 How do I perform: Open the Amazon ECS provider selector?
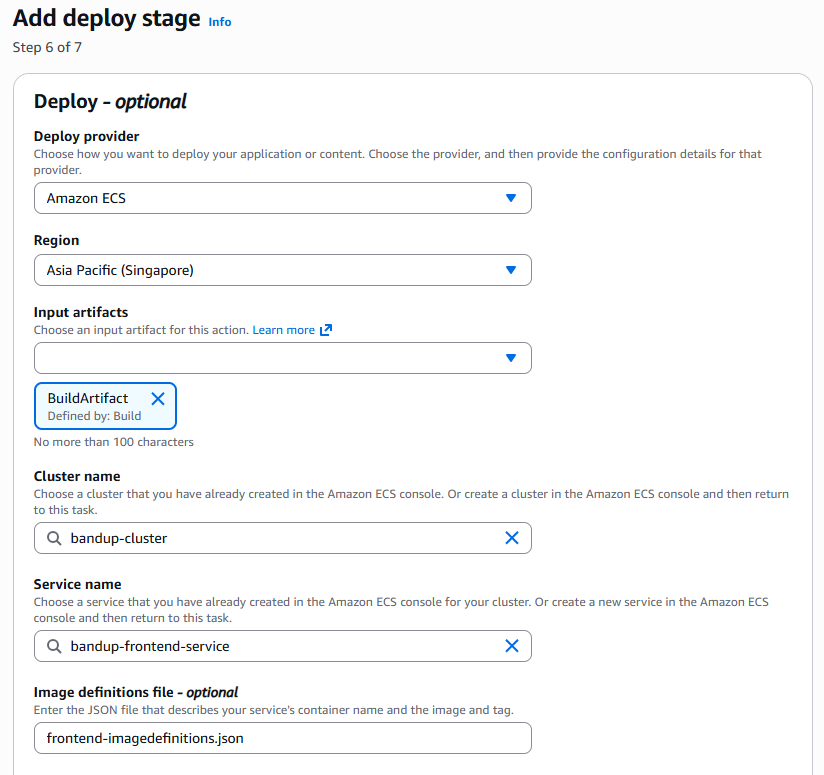(x=280, y=198)
